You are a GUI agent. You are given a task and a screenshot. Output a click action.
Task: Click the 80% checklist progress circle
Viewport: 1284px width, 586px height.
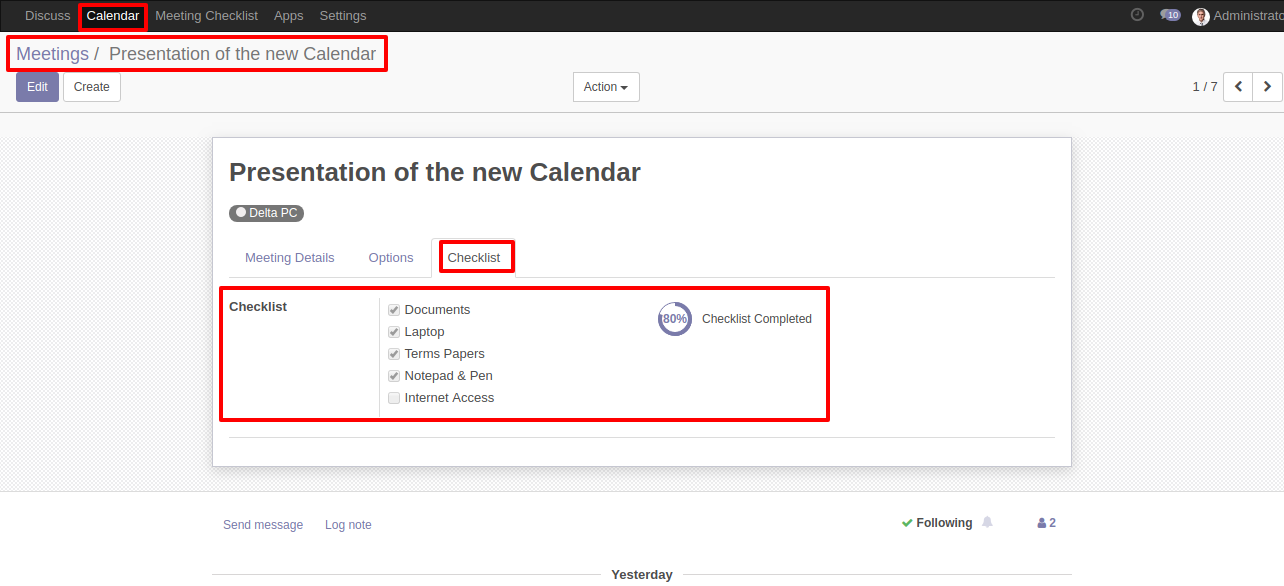(x=675, y=319)
